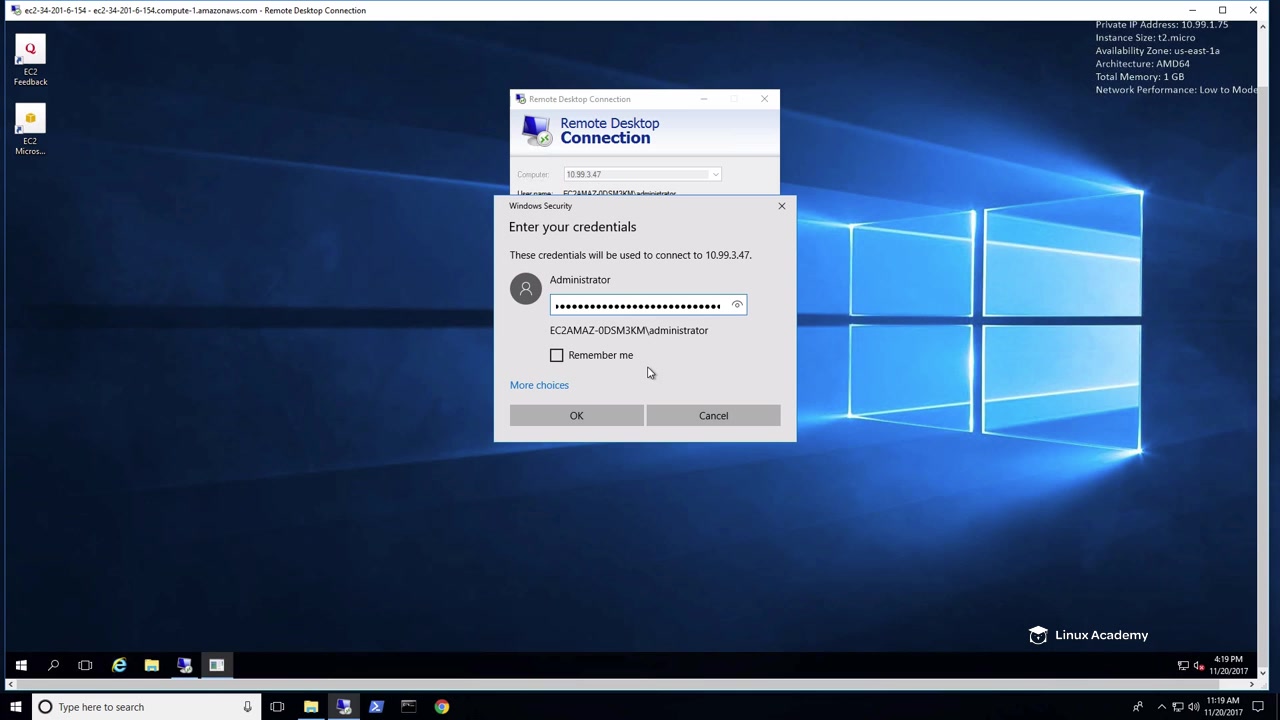Show hidden icons in local tray
This screenshot has height=720, width=1280.
tap(1161, 707)
